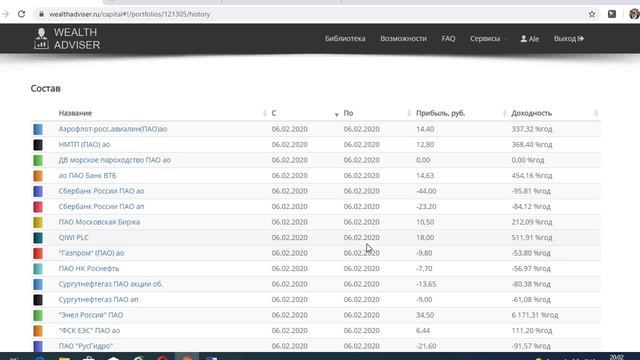Open Библиотека menu item
This screenshot has height=360, width=640.
pyautogui.click(x=345, y=39)
